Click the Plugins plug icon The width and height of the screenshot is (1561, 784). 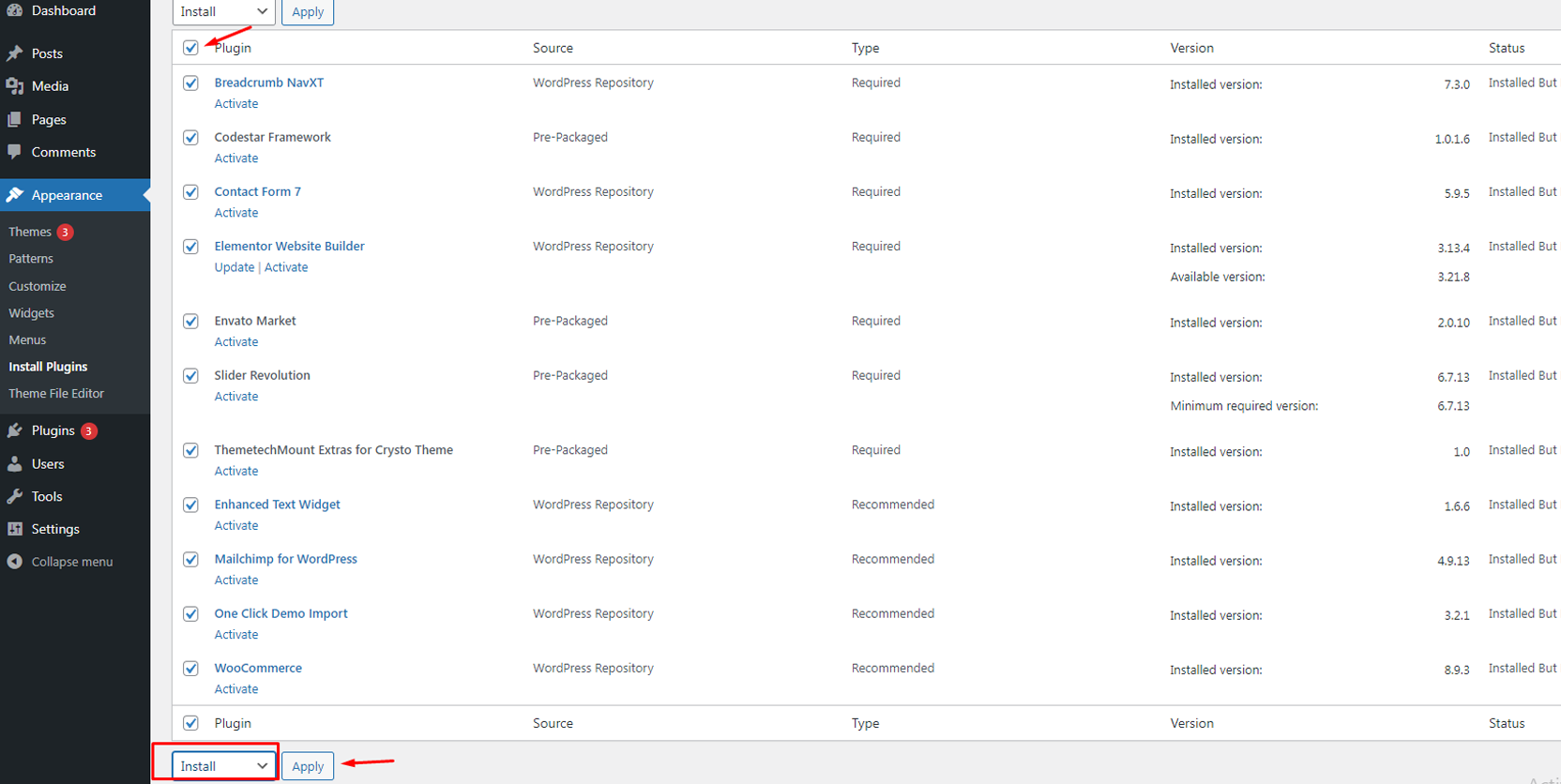(15, 430)
